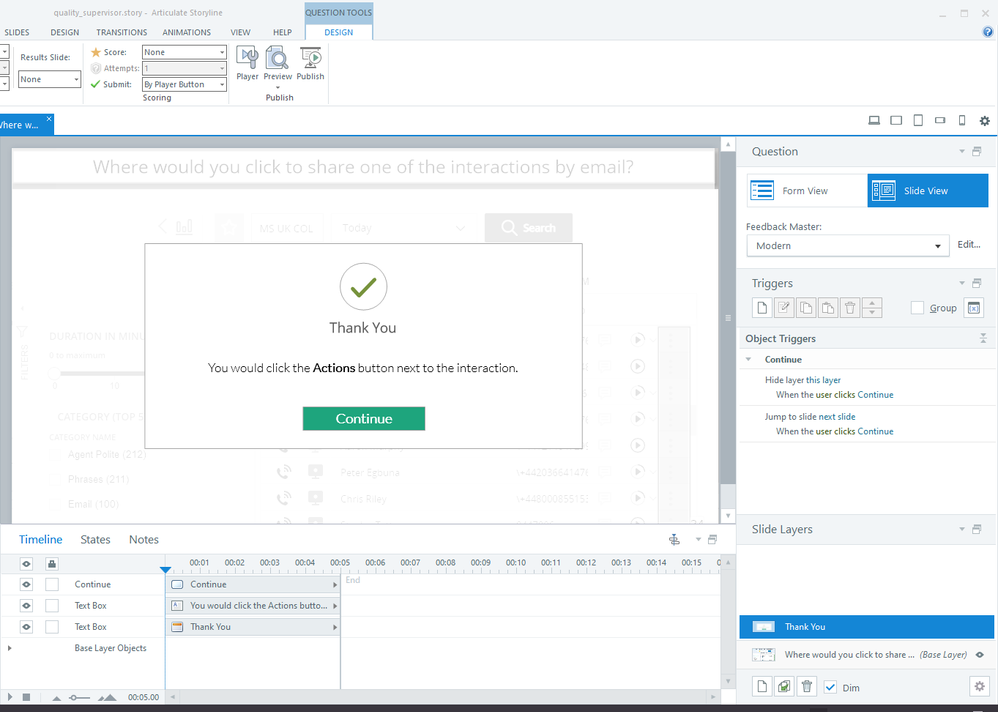Image resolution: width=998 pixels, height=712 pixels.
Task: Collapse the Continue trigger group
Action: [749, 359]
